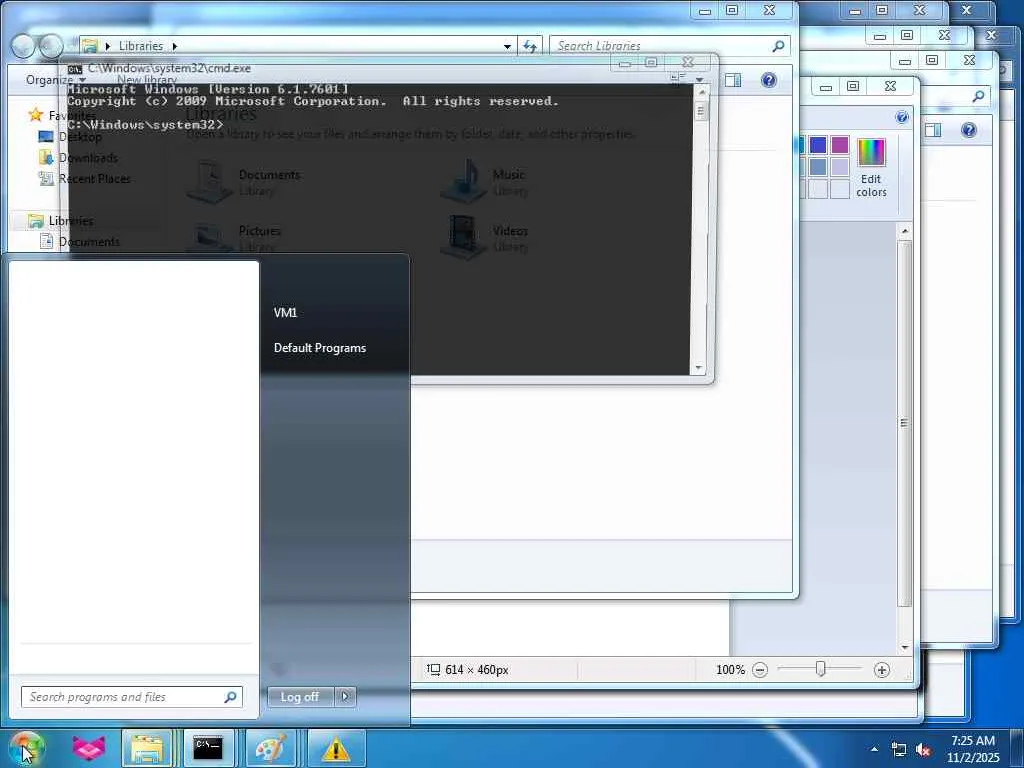1024x768 pixels.
Task: Click the Show desktop strip
Action: [1017, 748]
